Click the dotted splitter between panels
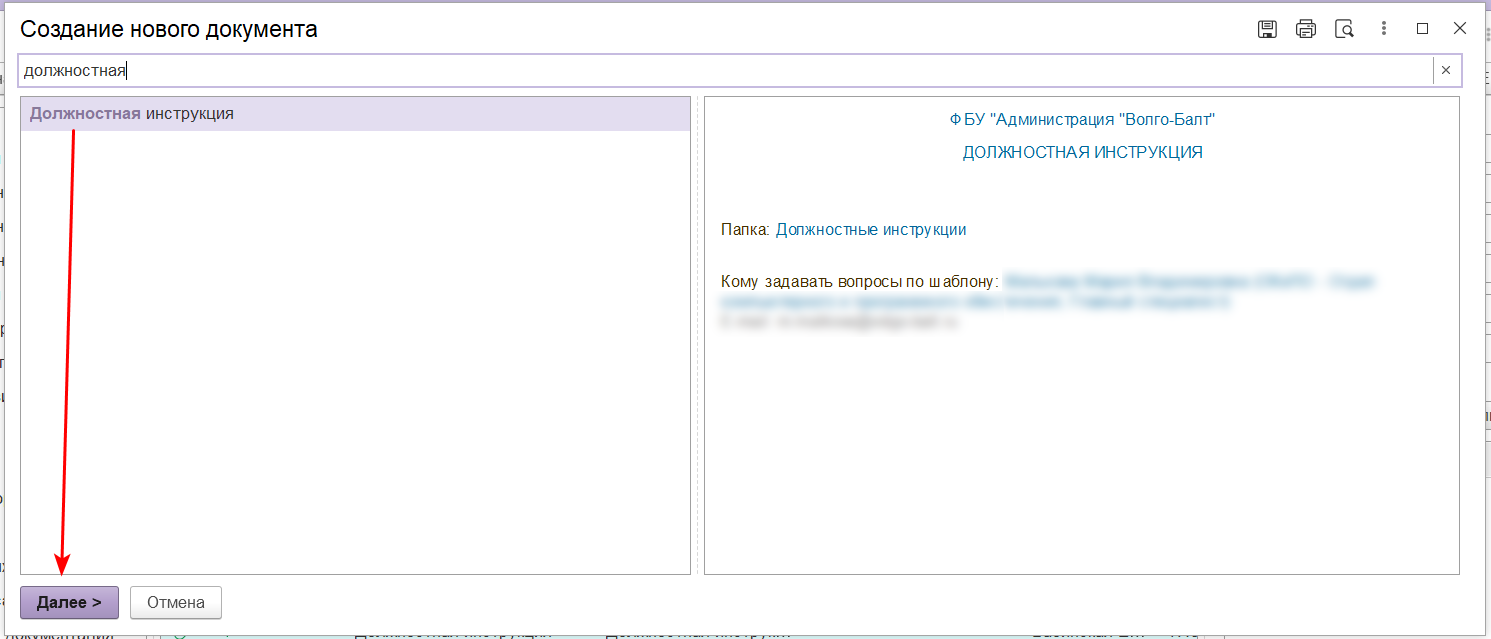1491x639 pixels. (697, 335)
